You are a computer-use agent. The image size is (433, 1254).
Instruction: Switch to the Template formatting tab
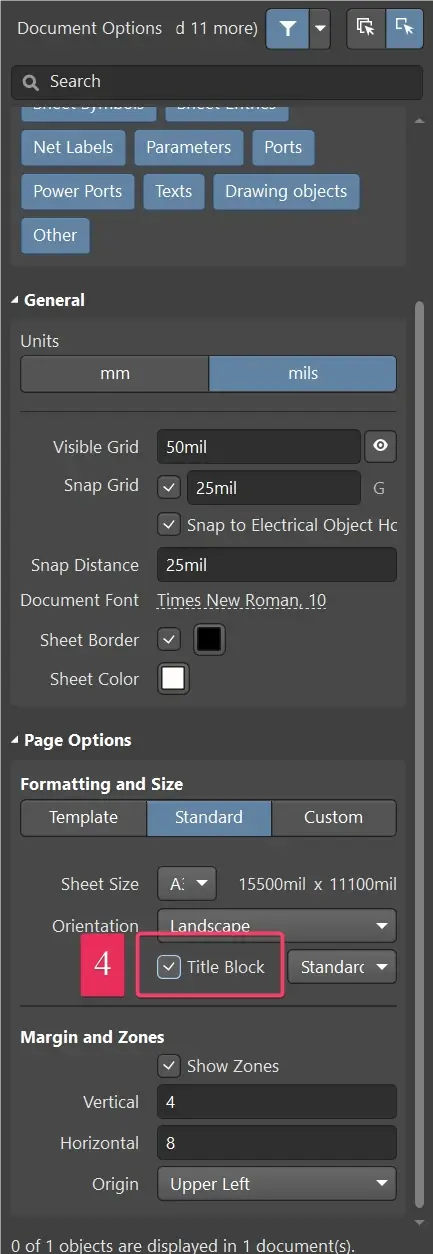coord(84,817)
